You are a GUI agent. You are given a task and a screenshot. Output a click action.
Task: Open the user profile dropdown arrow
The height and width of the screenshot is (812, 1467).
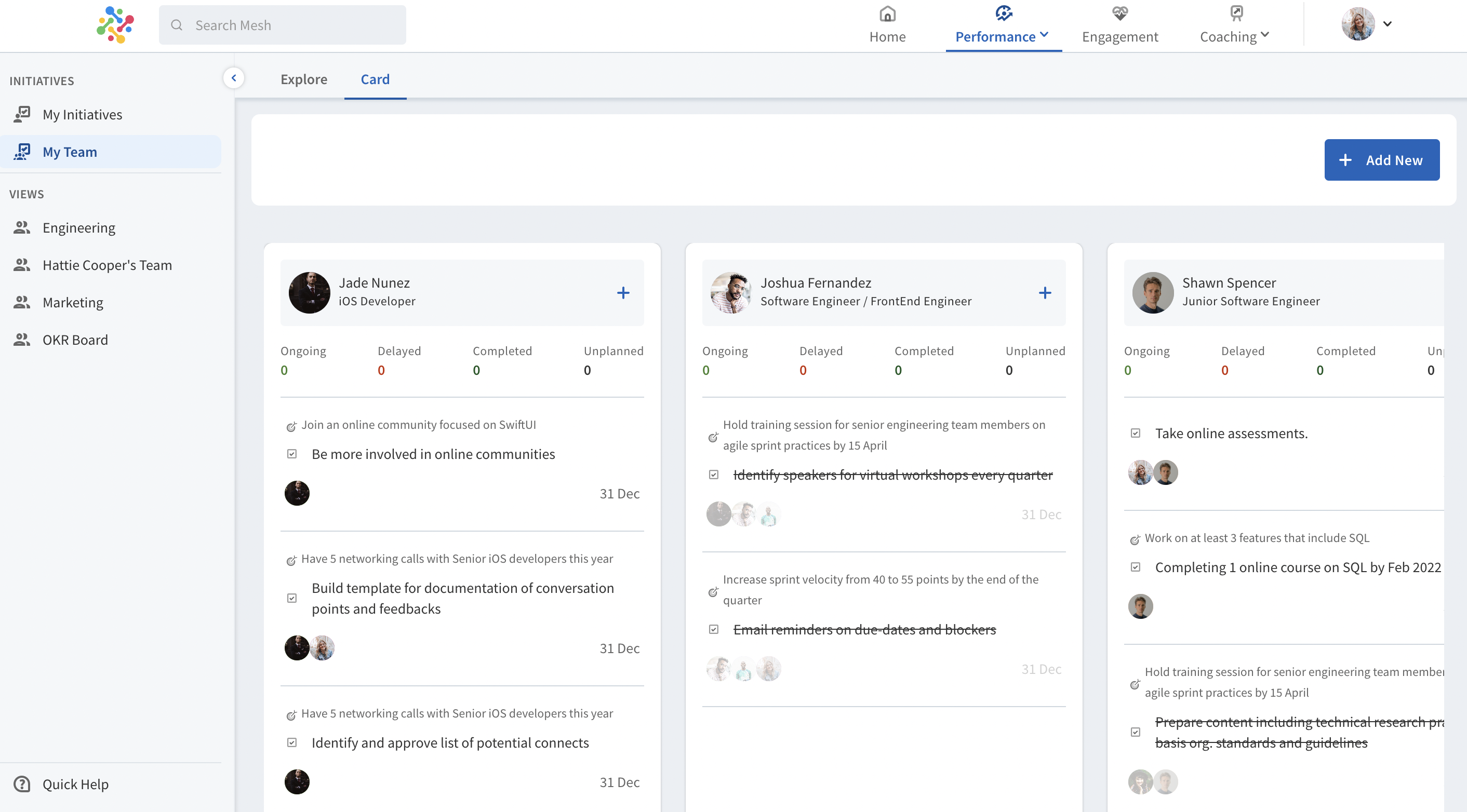[x=1388, y=24]
